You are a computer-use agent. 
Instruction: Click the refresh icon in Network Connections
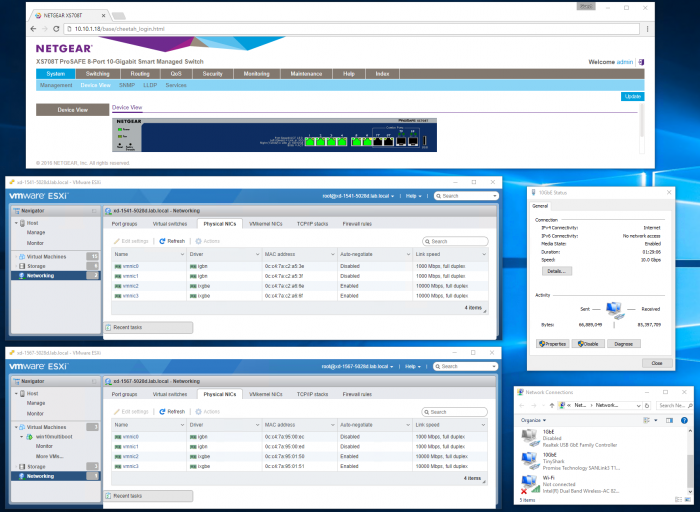[x=647, y=405]
